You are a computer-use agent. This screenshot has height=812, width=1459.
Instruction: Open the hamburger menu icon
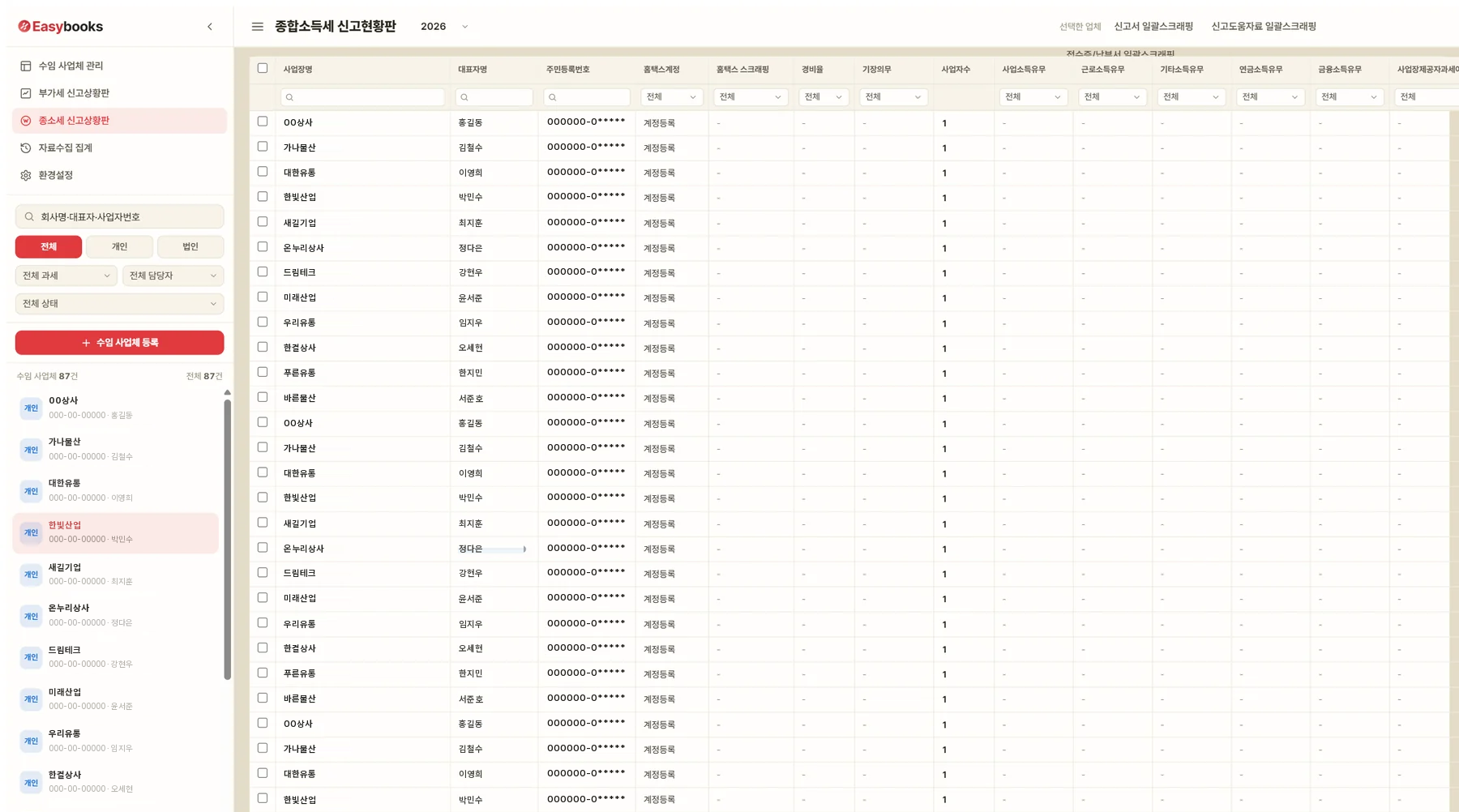click(257, 27)
